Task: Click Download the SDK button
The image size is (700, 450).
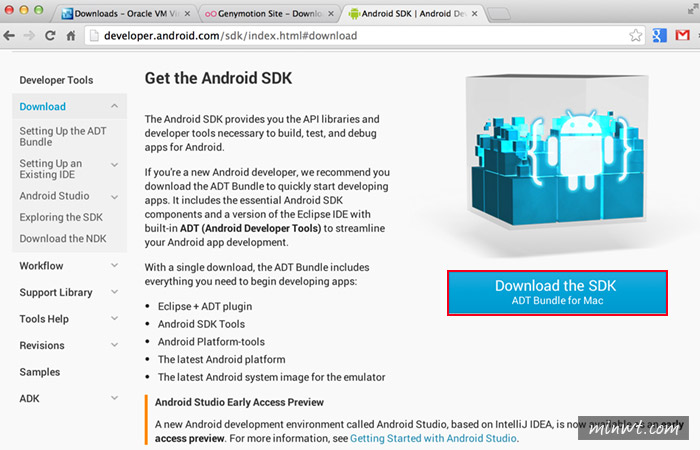Action: point(557,292)
